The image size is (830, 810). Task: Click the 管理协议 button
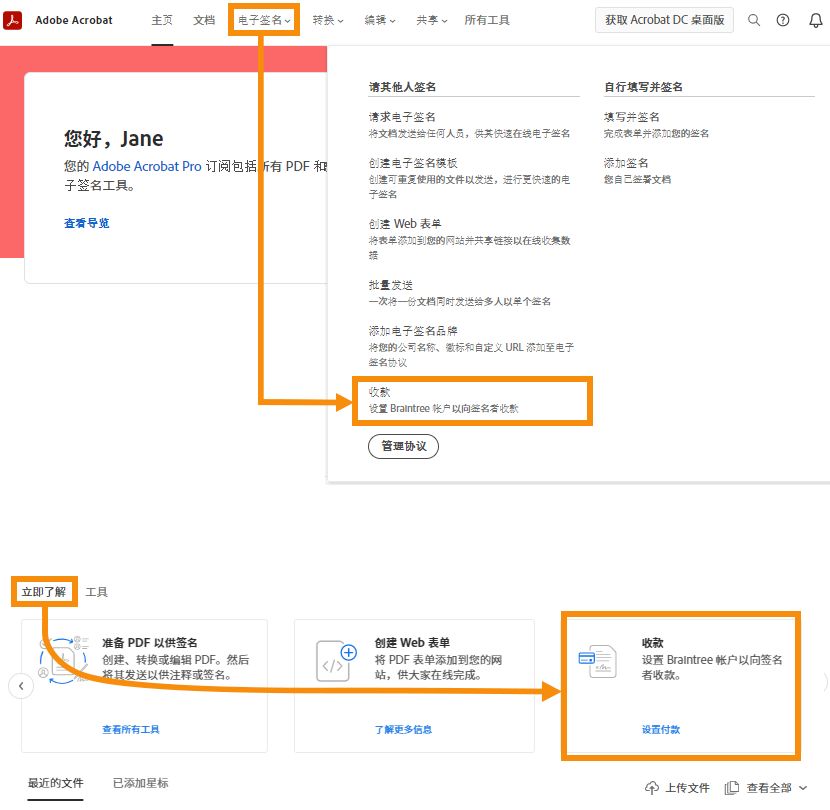(403, 446)
